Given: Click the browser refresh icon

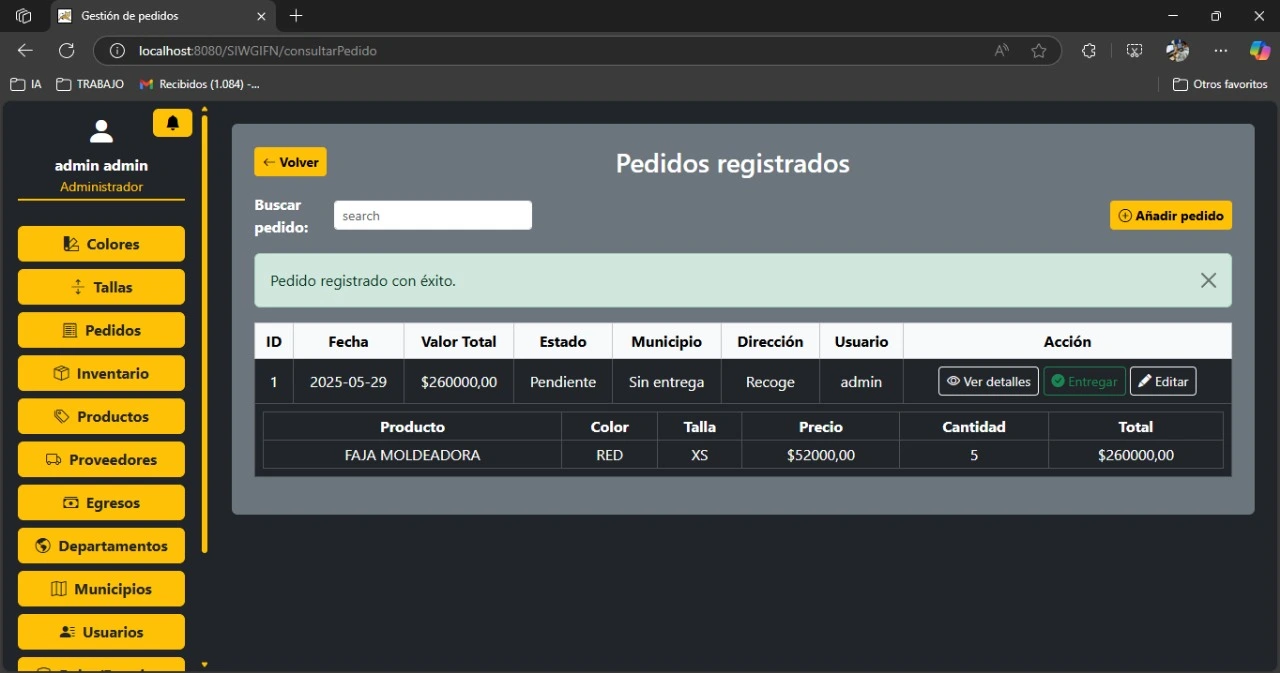Looking at the screenshot, I should [66, 50].
